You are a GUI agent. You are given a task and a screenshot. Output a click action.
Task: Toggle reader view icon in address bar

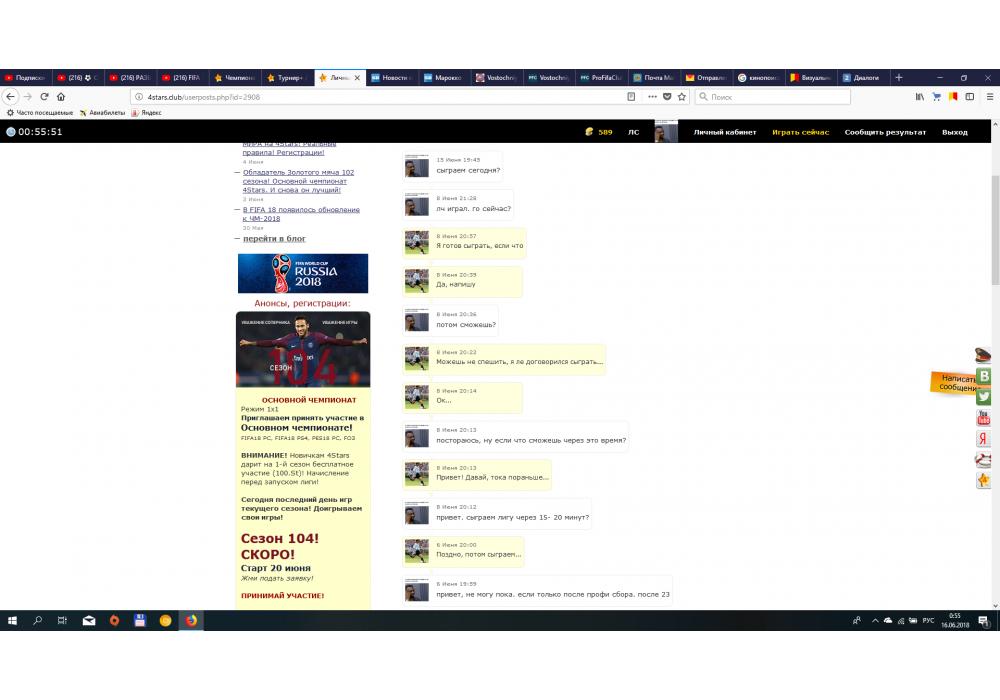(x=631, y=97)
